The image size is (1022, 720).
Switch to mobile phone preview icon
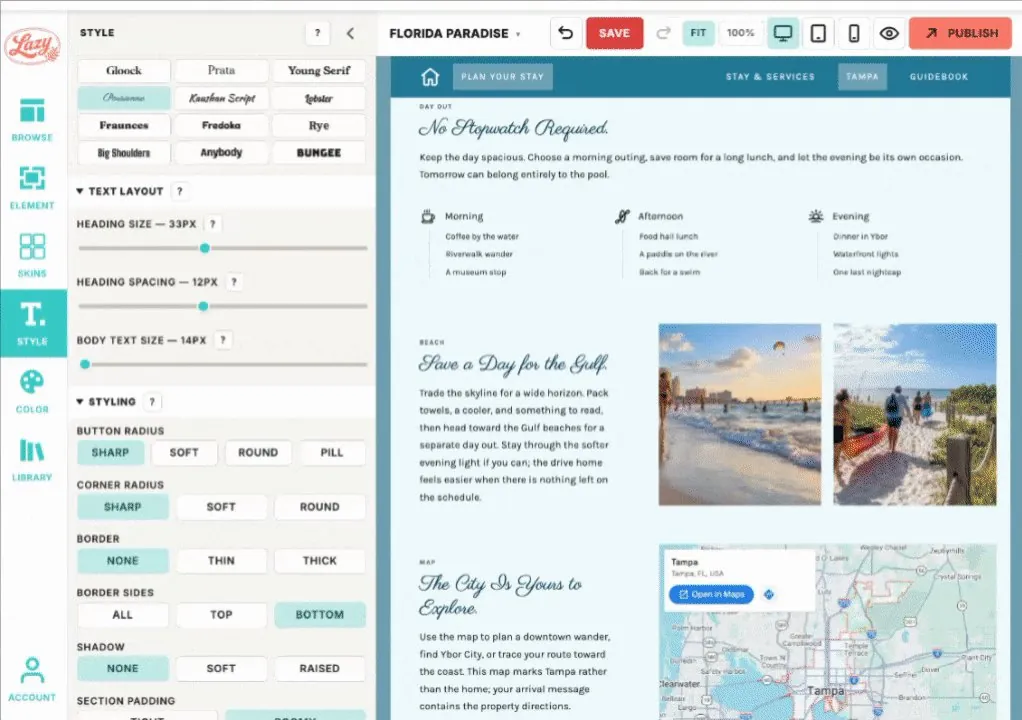[x=854, y=33]
